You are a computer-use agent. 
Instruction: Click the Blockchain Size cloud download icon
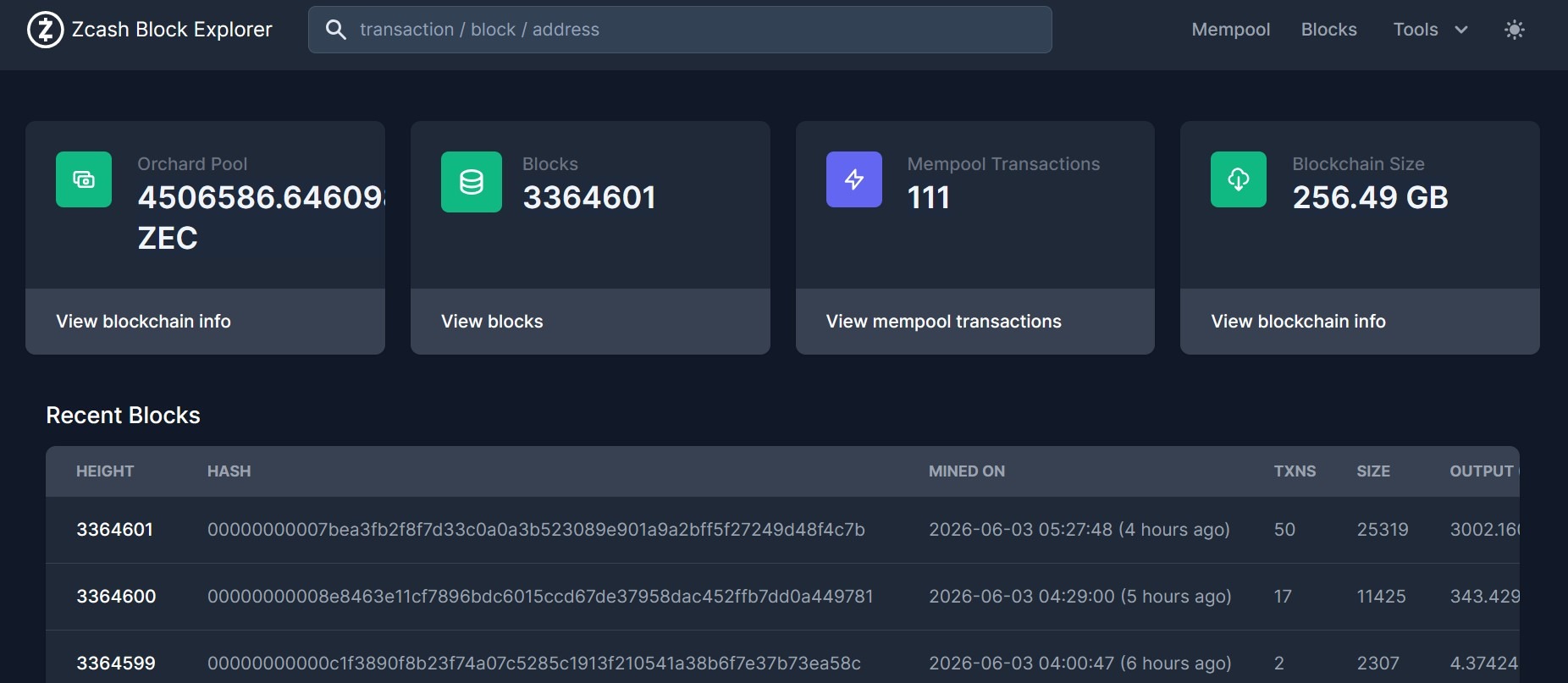tap(1239, 179)
